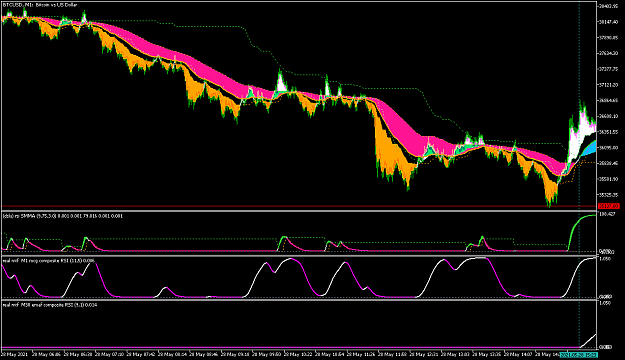Click price axis value 35325.35
This screenshot has width=625, height=360.
pos(608,195)
